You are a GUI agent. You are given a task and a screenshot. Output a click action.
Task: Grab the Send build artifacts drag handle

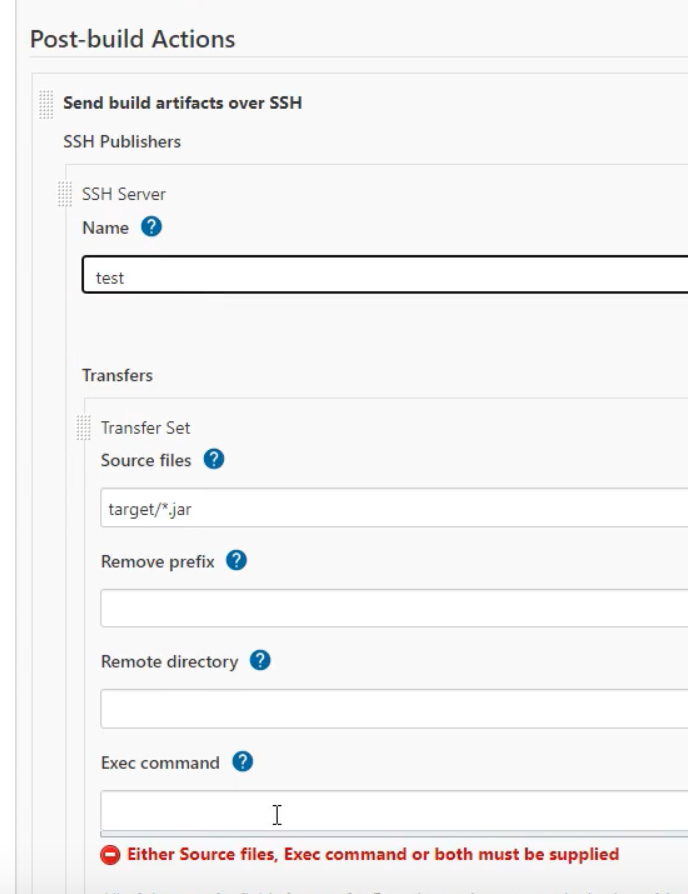46,104
